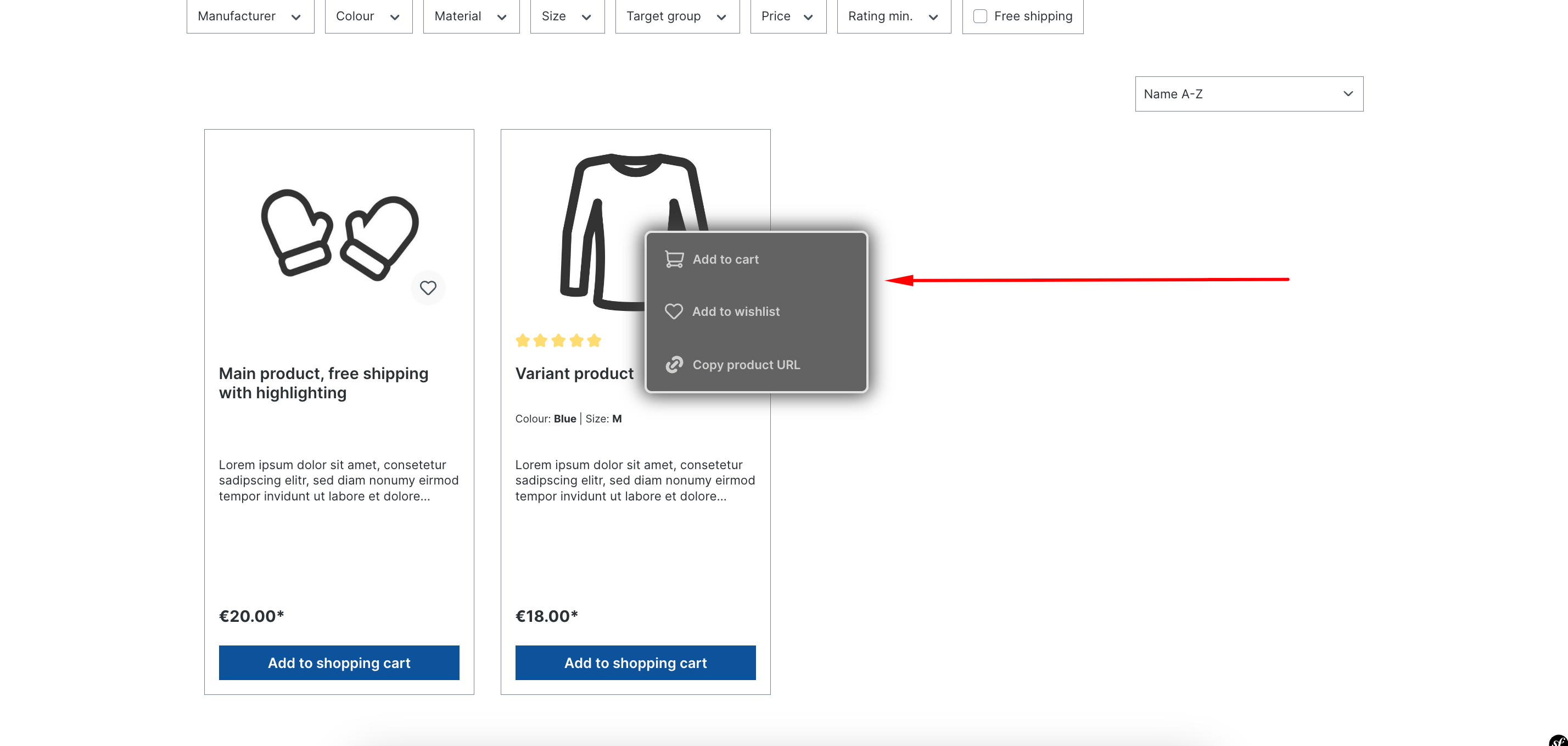Image resolution: width=1568 pixels, height=746 pixels.
Task: Open the Manufacturer filter dropdown
Action: [x=250, y=16]
